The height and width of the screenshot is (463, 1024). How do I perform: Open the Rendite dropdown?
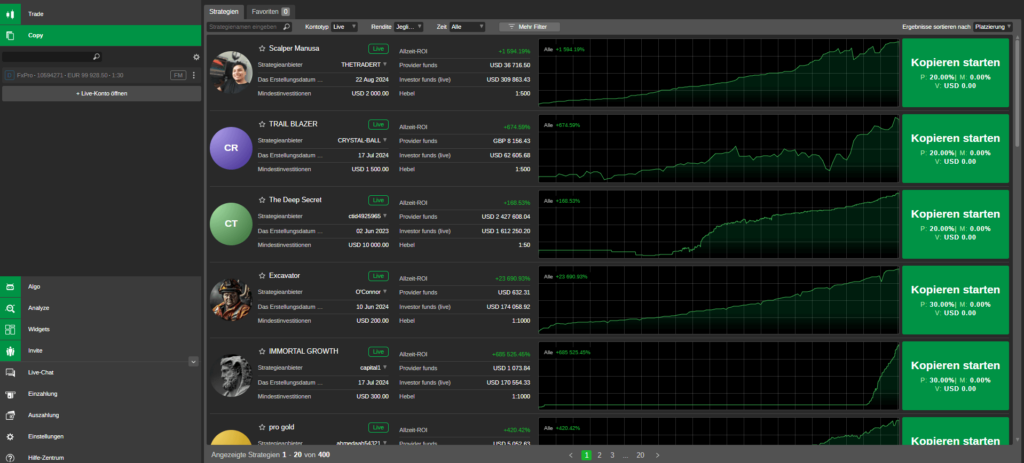pyautogui.click(x=409, y=27)
